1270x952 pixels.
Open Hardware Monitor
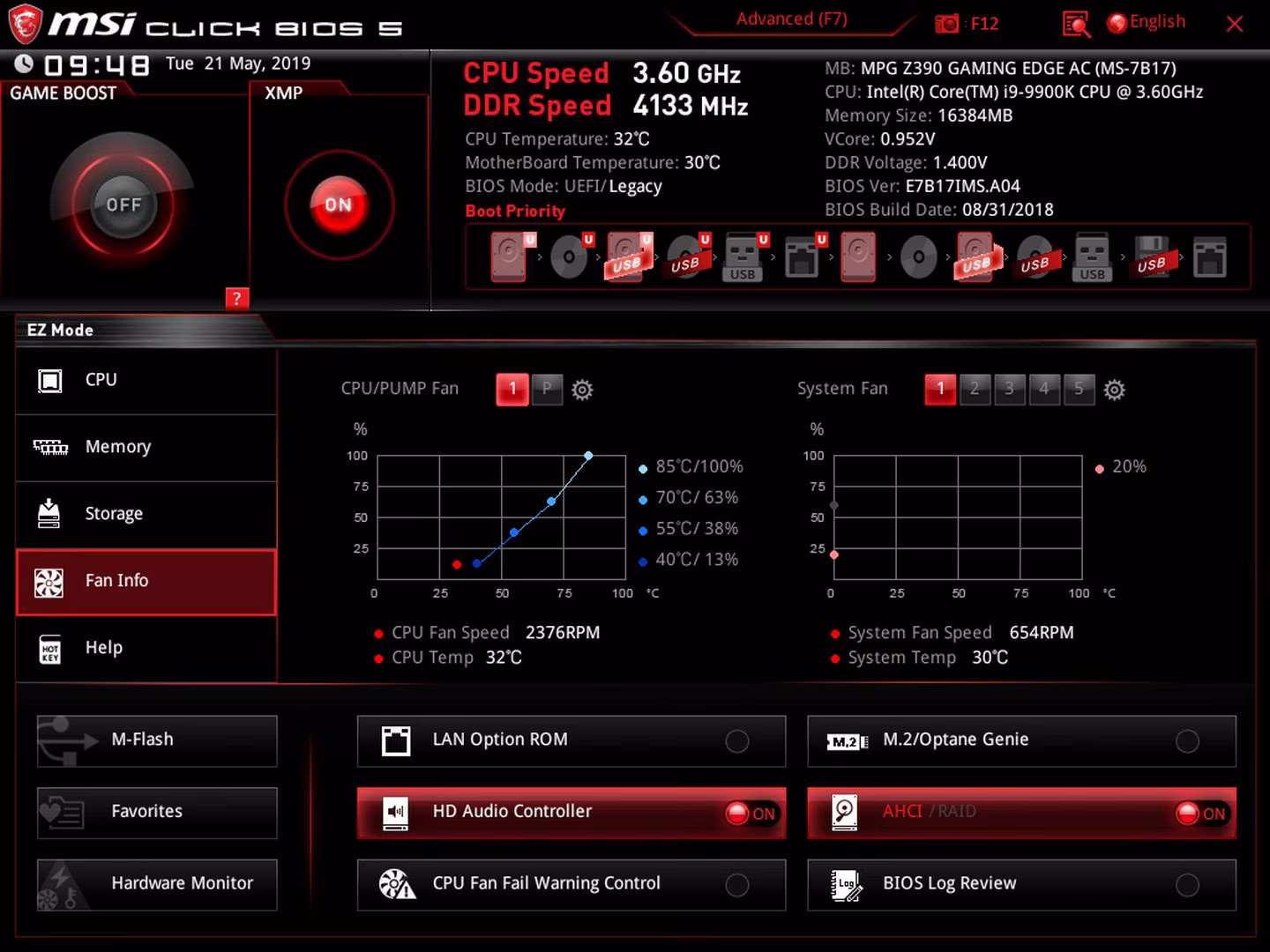[157, 885]
